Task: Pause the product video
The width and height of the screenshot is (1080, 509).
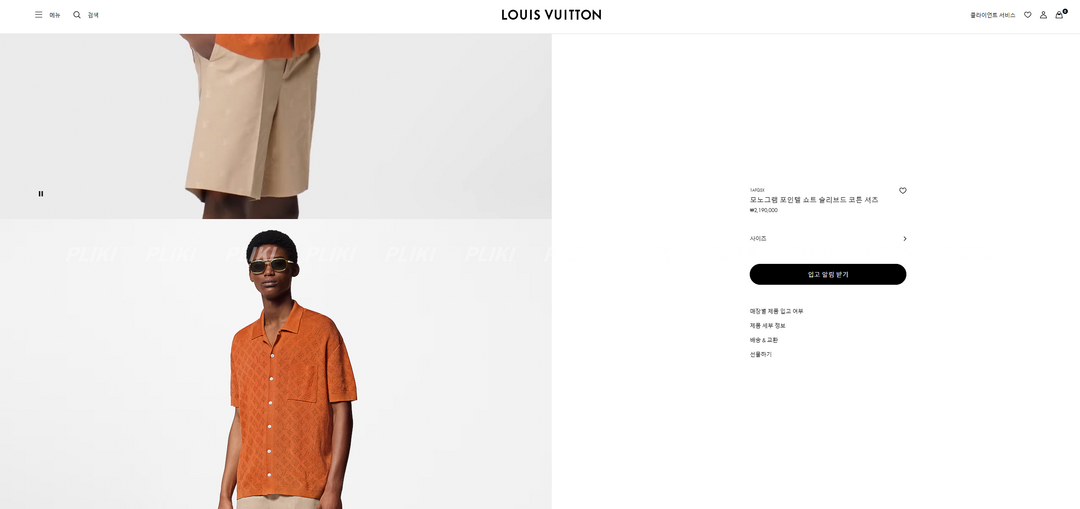Action: coord(41,194)
